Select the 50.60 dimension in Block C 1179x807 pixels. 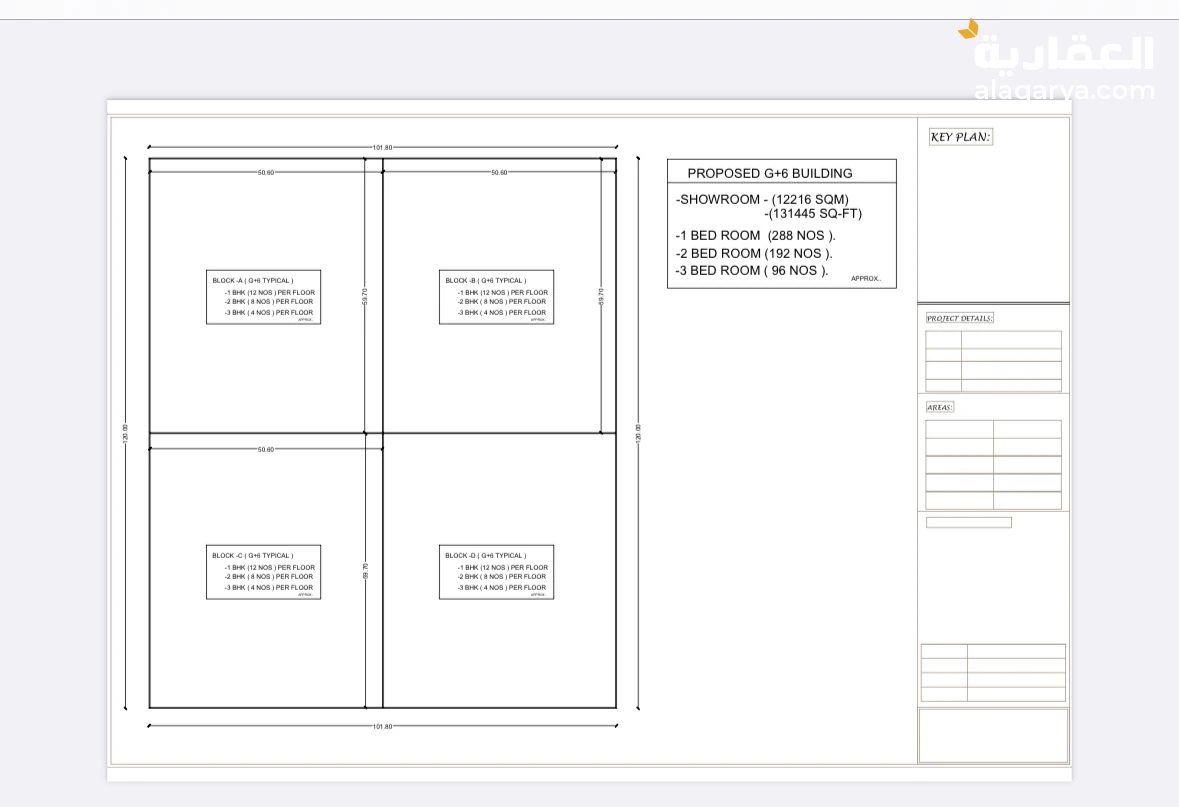click(265, 450)
